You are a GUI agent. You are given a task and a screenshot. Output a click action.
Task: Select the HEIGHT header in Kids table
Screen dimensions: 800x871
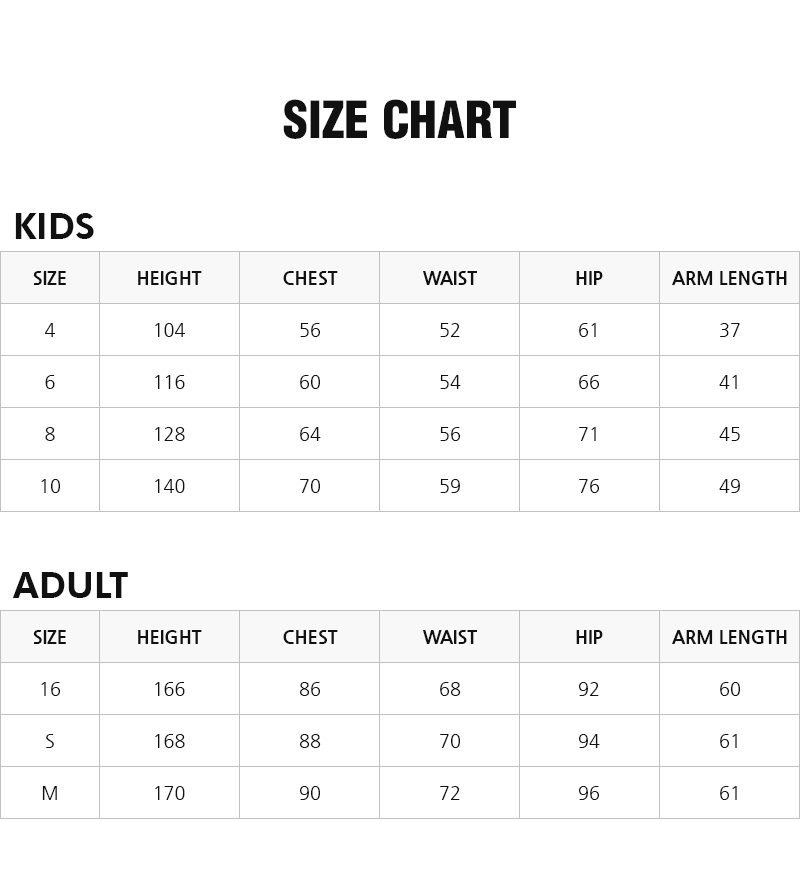coord(169,278)
